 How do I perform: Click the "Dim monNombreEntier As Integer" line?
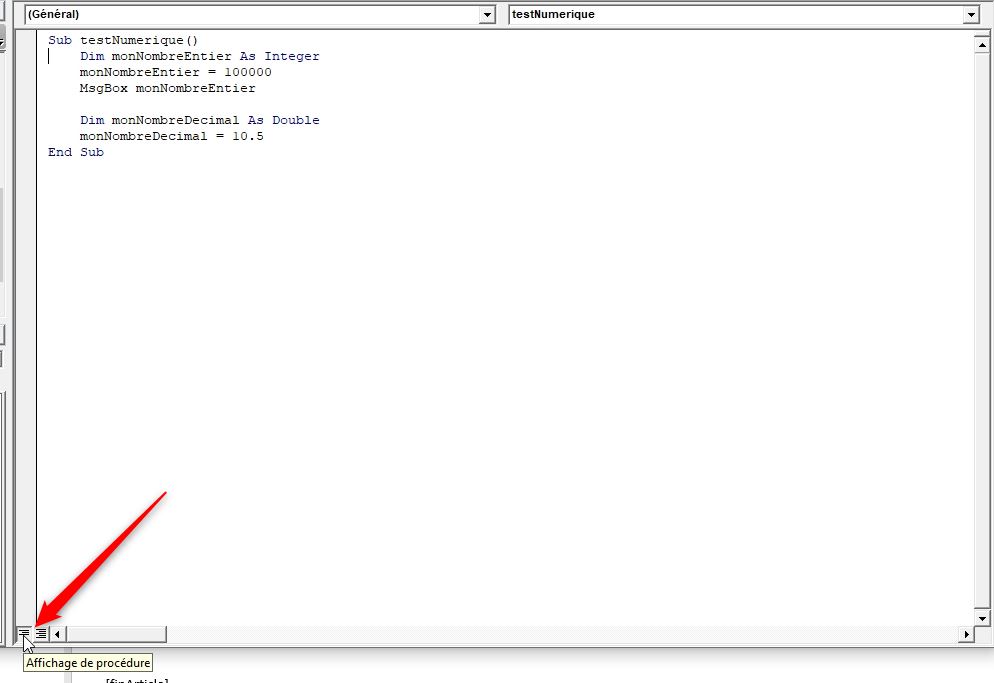click(199, 56)
